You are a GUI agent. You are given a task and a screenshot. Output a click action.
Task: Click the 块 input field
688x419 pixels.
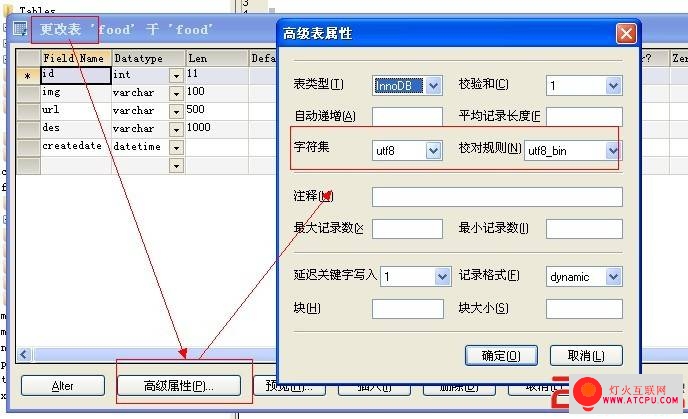pyautogui.click(x=408, y=309)
